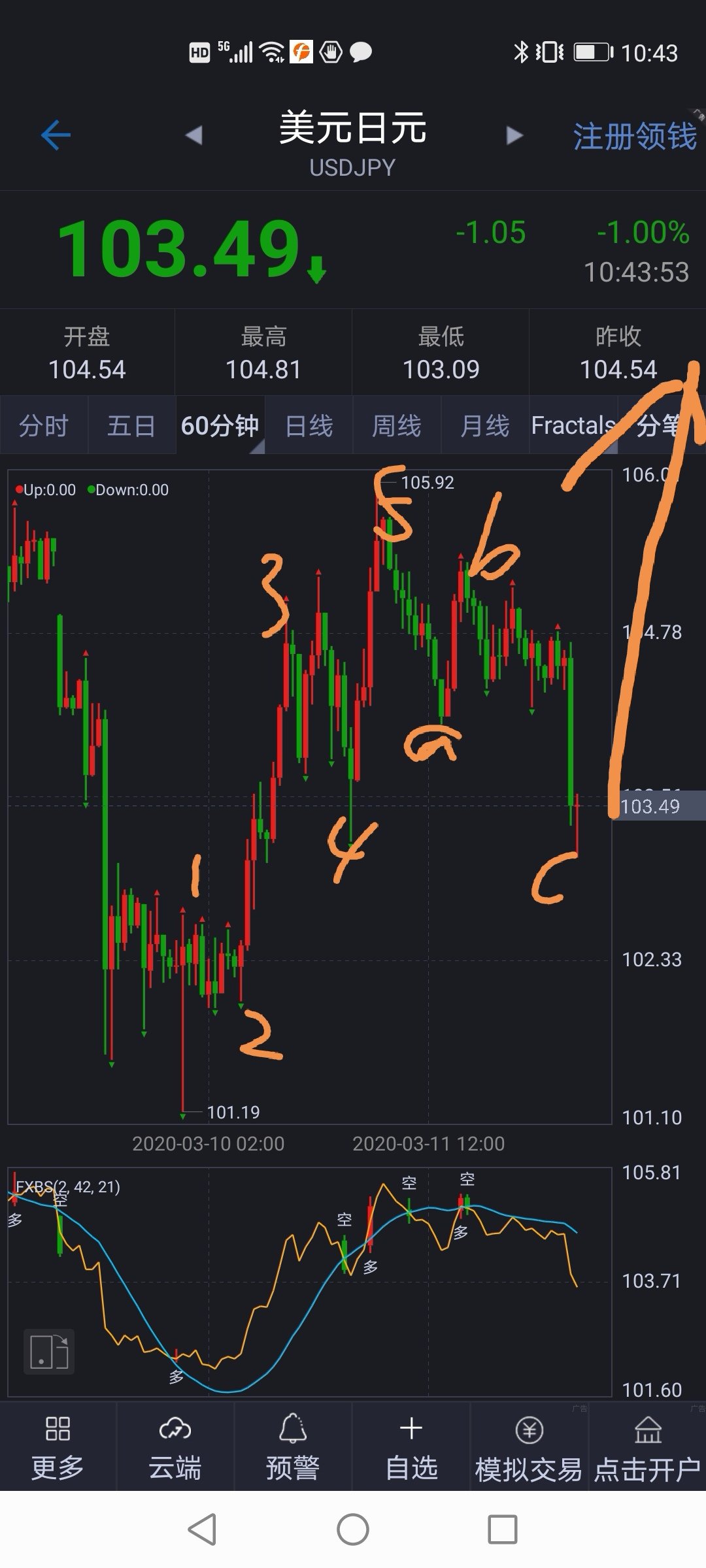Tap the blue back arrow
Image resolution: width=706 pixels, height=1568 pixels.
click(56, 136)
